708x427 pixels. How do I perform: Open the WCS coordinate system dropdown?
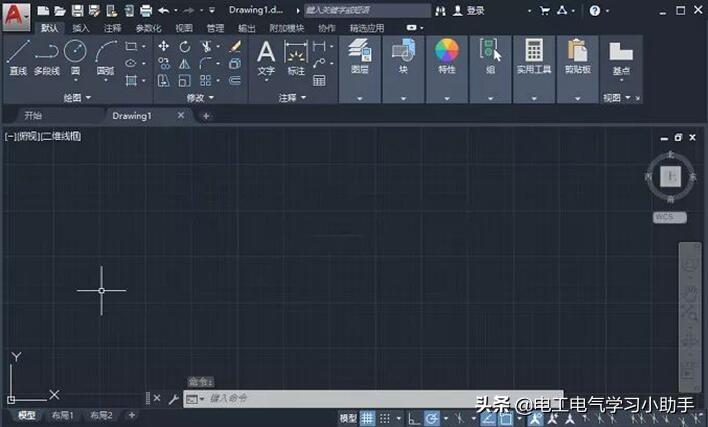pos(665,216)
